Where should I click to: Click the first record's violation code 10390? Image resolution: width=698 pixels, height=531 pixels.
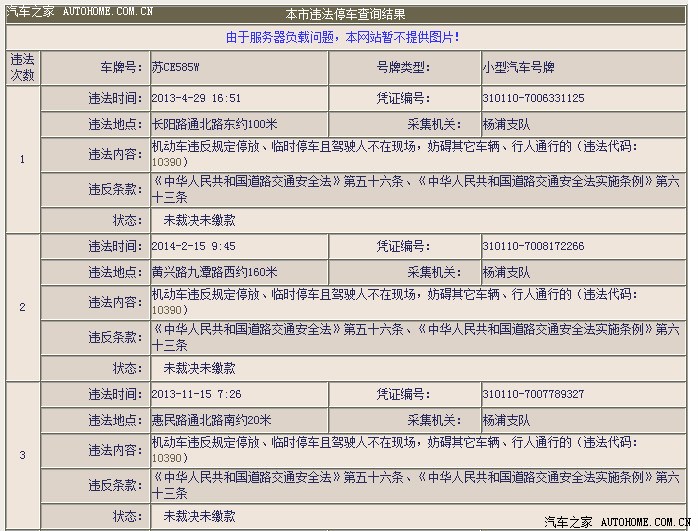[168, 161]
